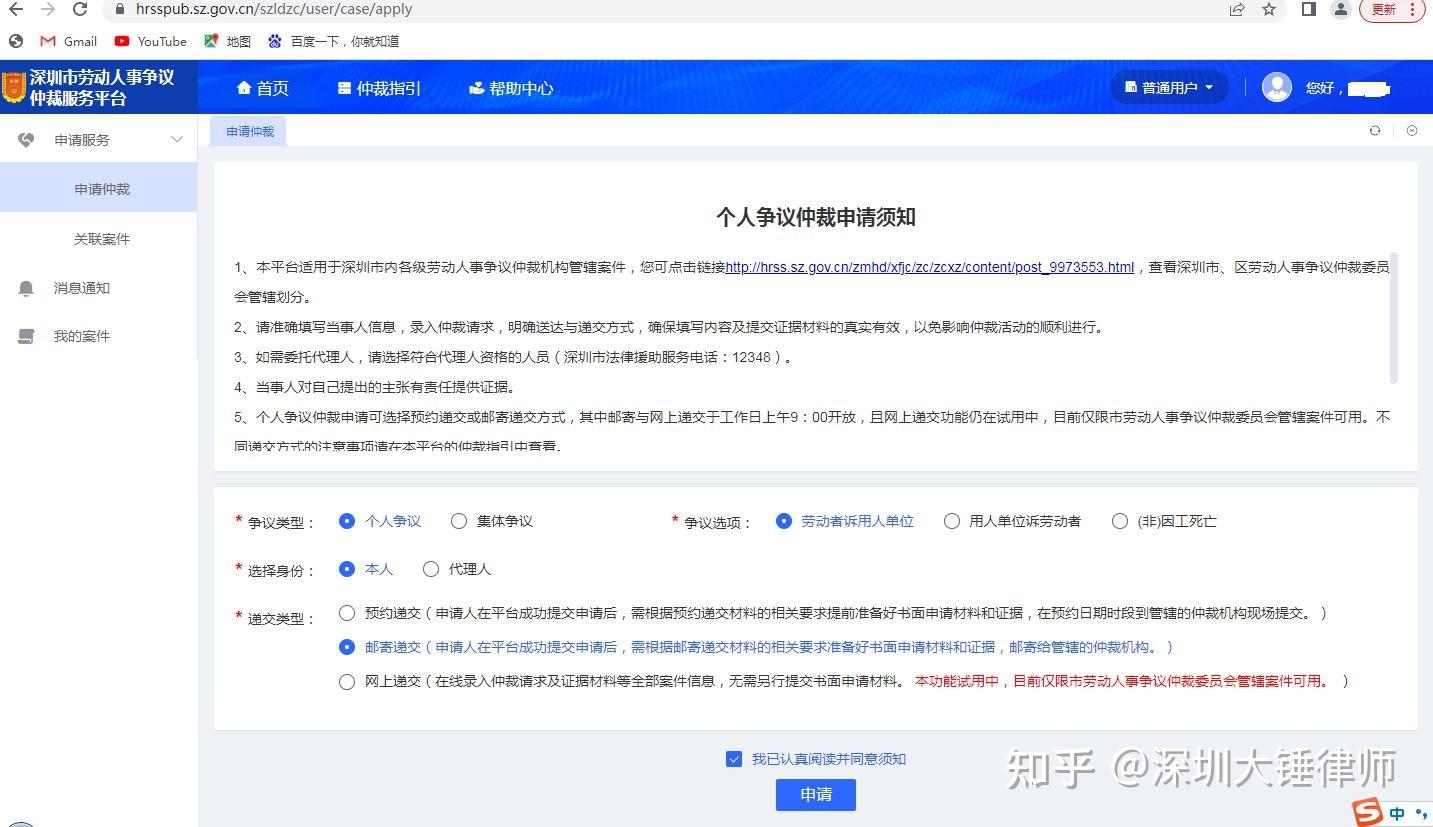Open the 帮助中心 help center icon

[x=476, y=87]
